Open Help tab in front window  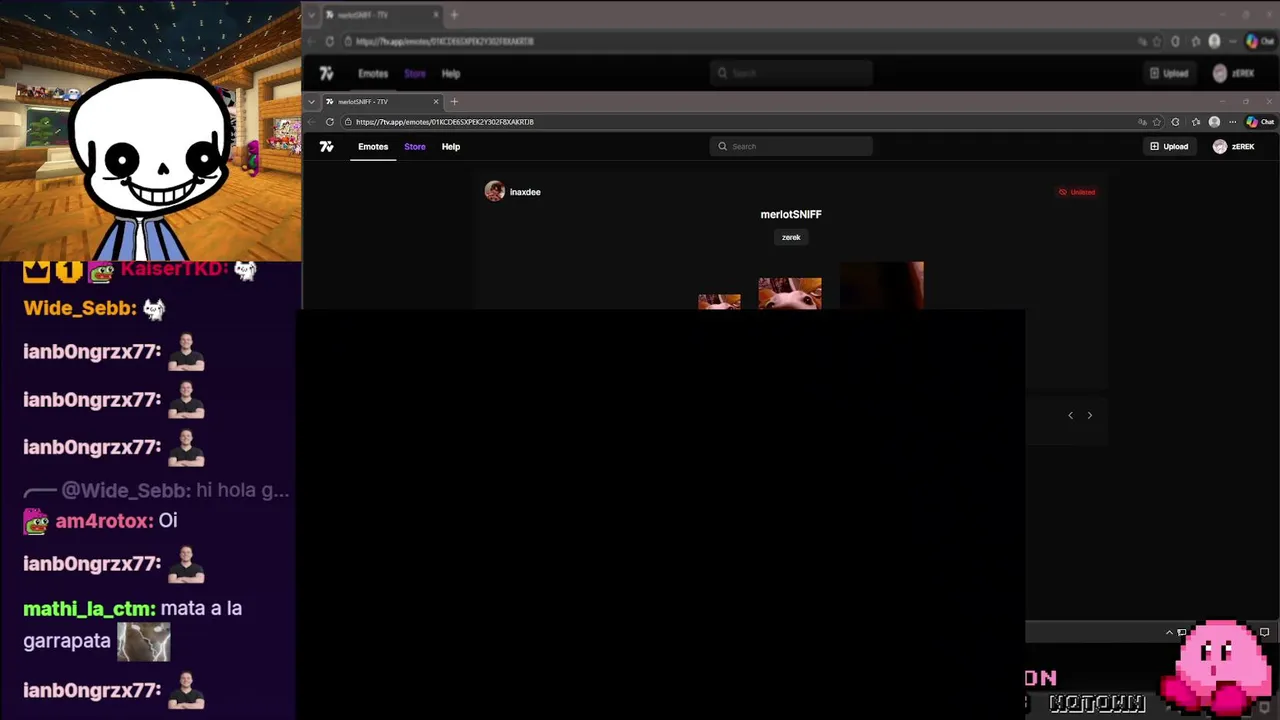[x=451, y=147]
